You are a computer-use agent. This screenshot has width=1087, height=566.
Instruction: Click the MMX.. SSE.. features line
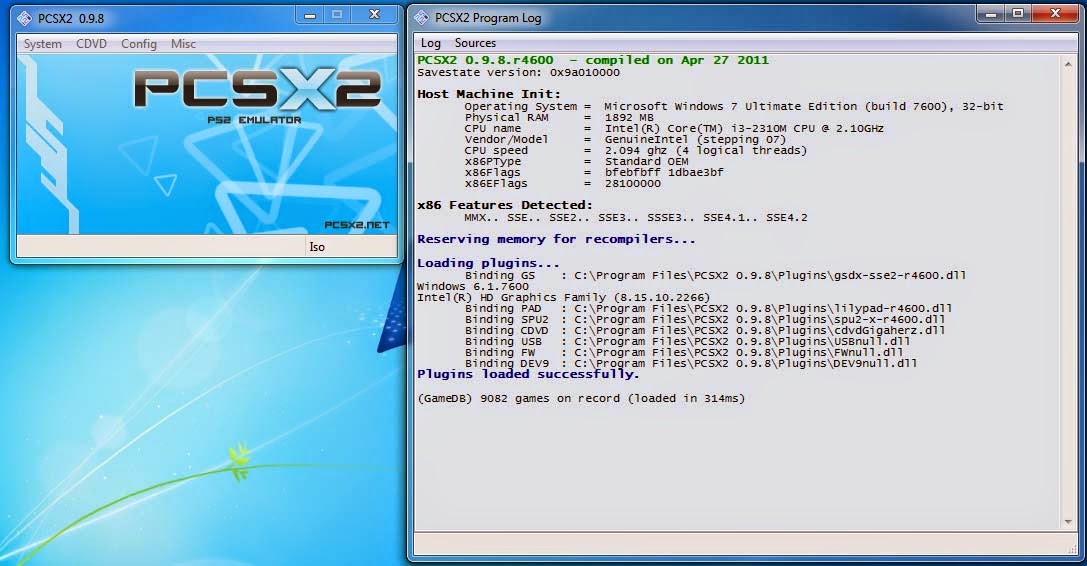636,218
